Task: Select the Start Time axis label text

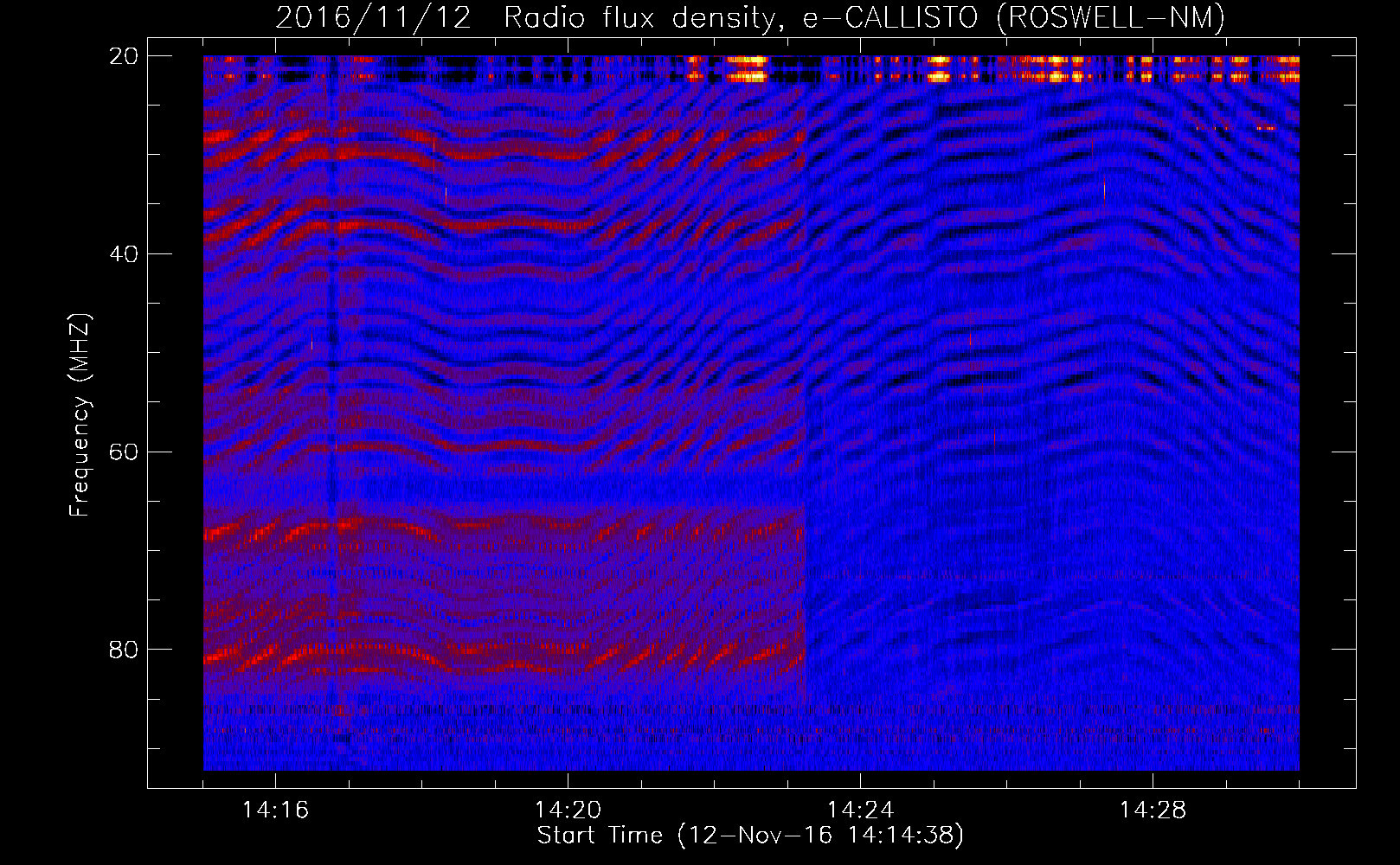Action: tap(751, 836)
